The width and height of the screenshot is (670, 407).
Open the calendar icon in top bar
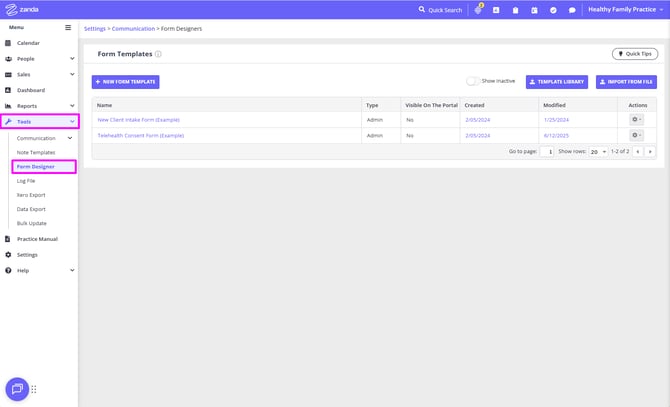(534, 10)
